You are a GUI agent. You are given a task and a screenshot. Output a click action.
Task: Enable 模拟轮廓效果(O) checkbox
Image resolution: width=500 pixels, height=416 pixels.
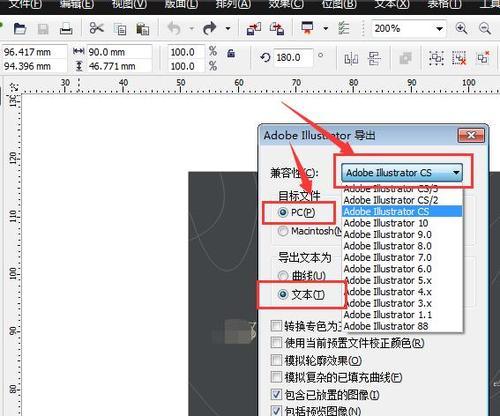(x=276, y=360)
